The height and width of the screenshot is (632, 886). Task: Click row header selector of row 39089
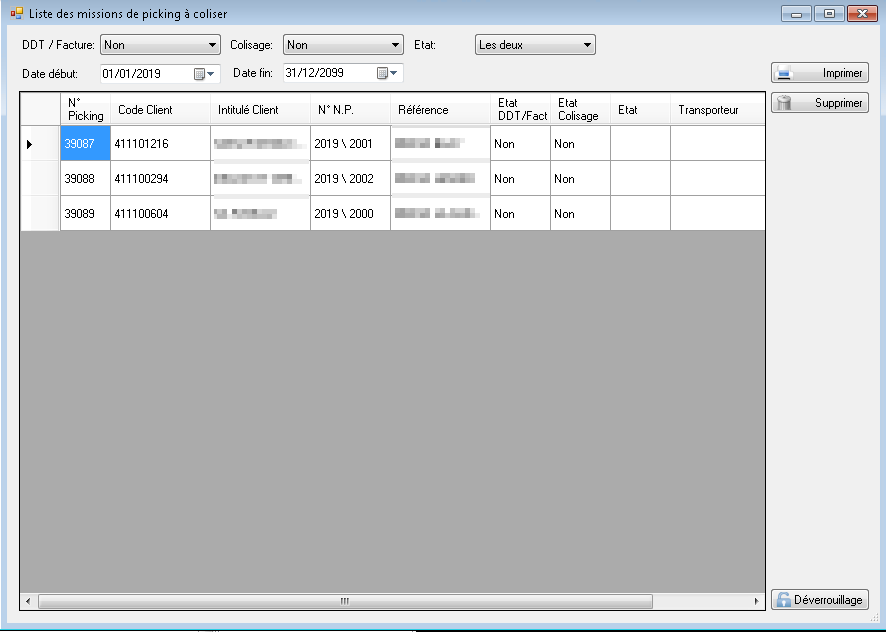click(40, 214)
